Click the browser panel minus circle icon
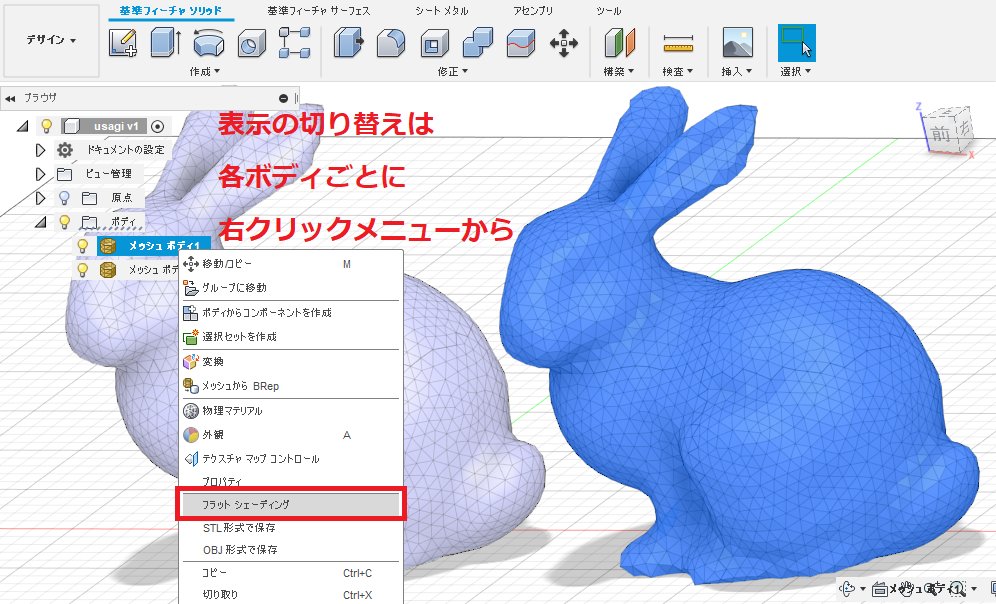The height and width of the screenshot is (604, 996). tap(283, 98)
